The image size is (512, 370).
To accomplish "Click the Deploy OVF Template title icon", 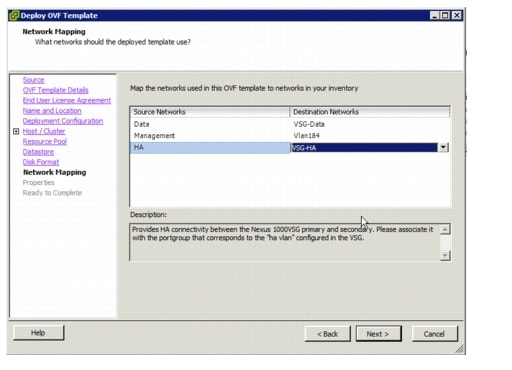I will [x=14, y=15].
